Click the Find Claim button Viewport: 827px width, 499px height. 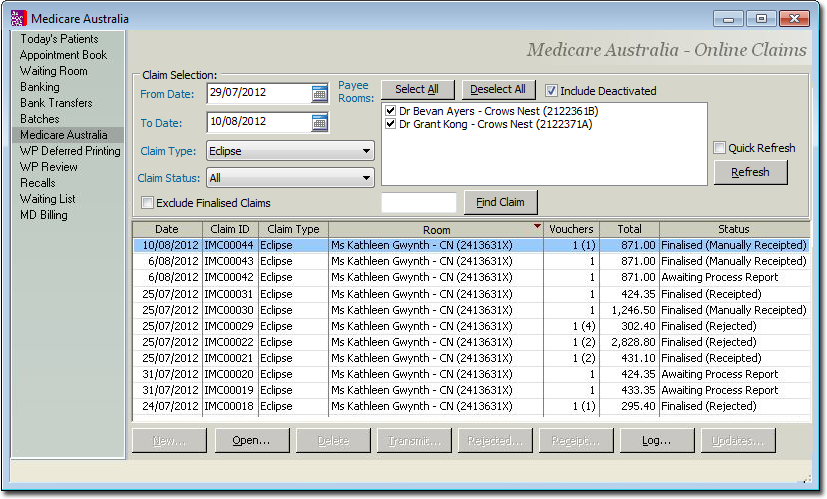click(500, 203)
